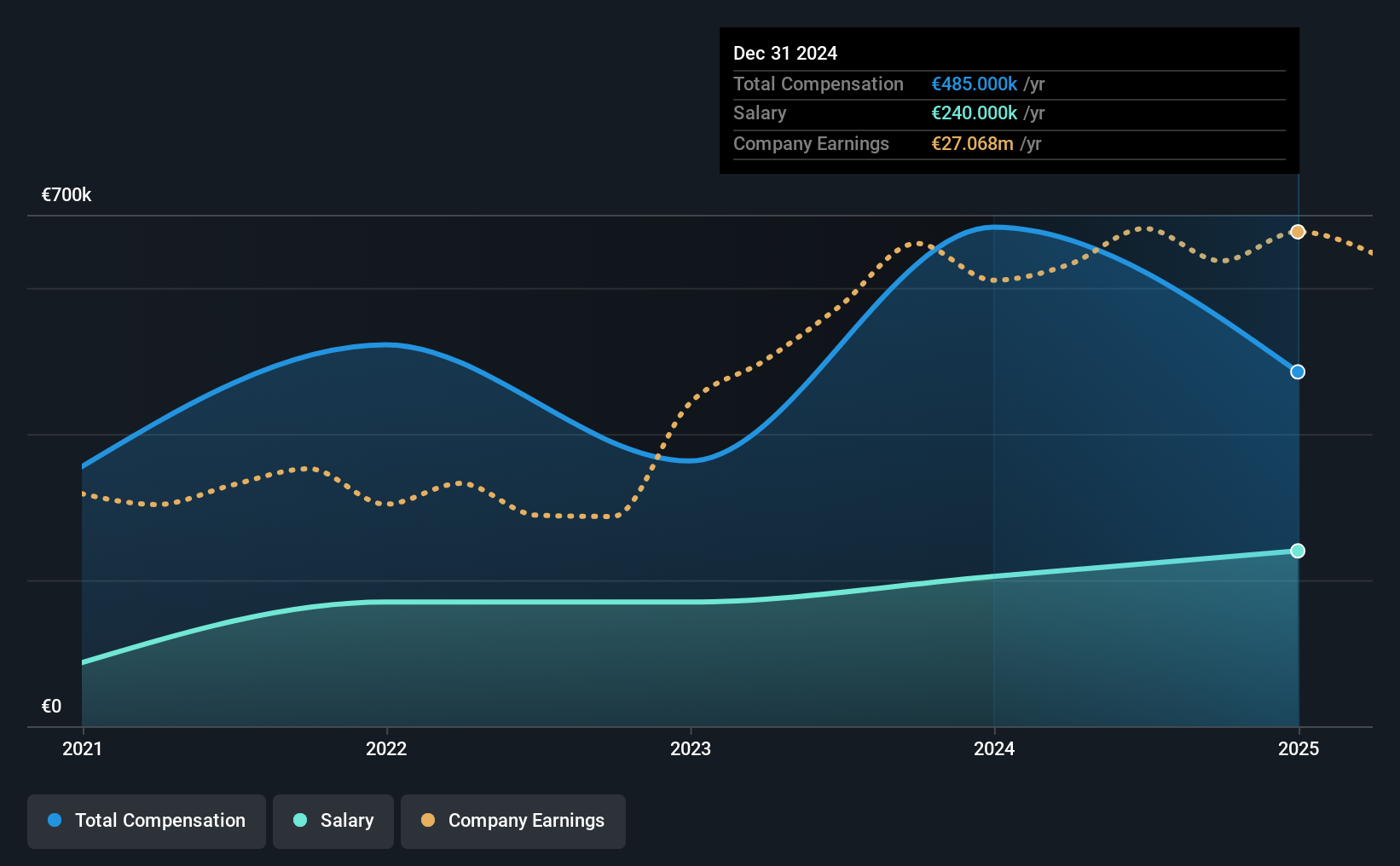Toggle the Company Earnings legend button

(513, 821)
